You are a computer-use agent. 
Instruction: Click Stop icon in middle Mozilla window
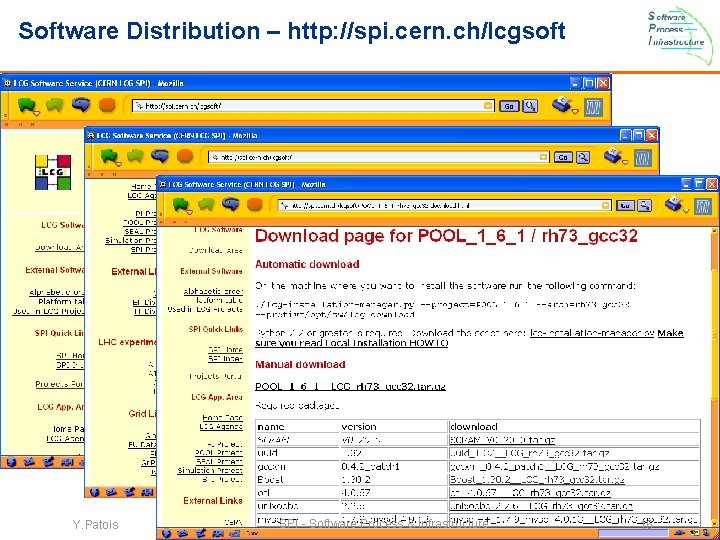tap(185, 157)
